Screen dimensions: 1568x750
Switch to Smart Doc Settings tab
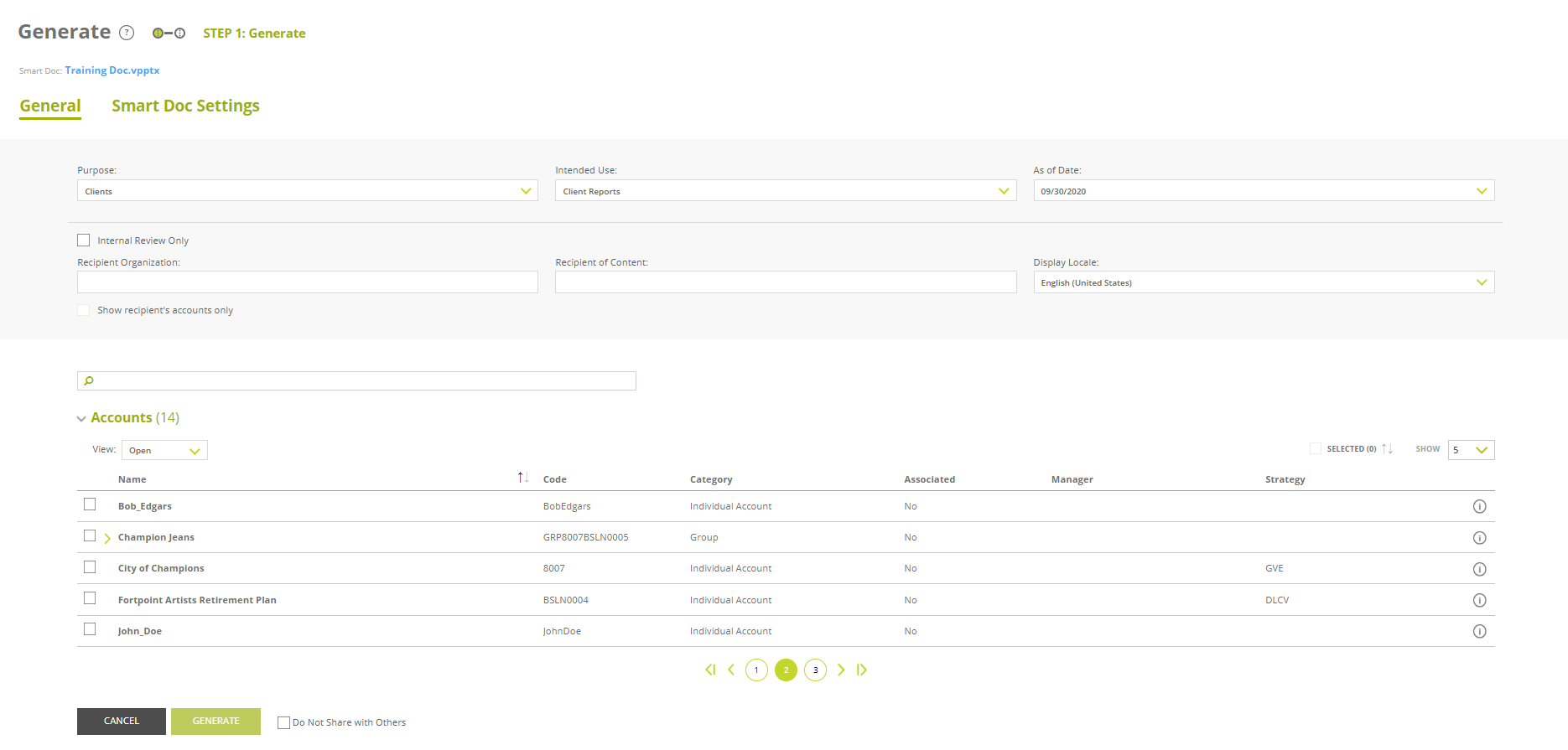point(185,106)
